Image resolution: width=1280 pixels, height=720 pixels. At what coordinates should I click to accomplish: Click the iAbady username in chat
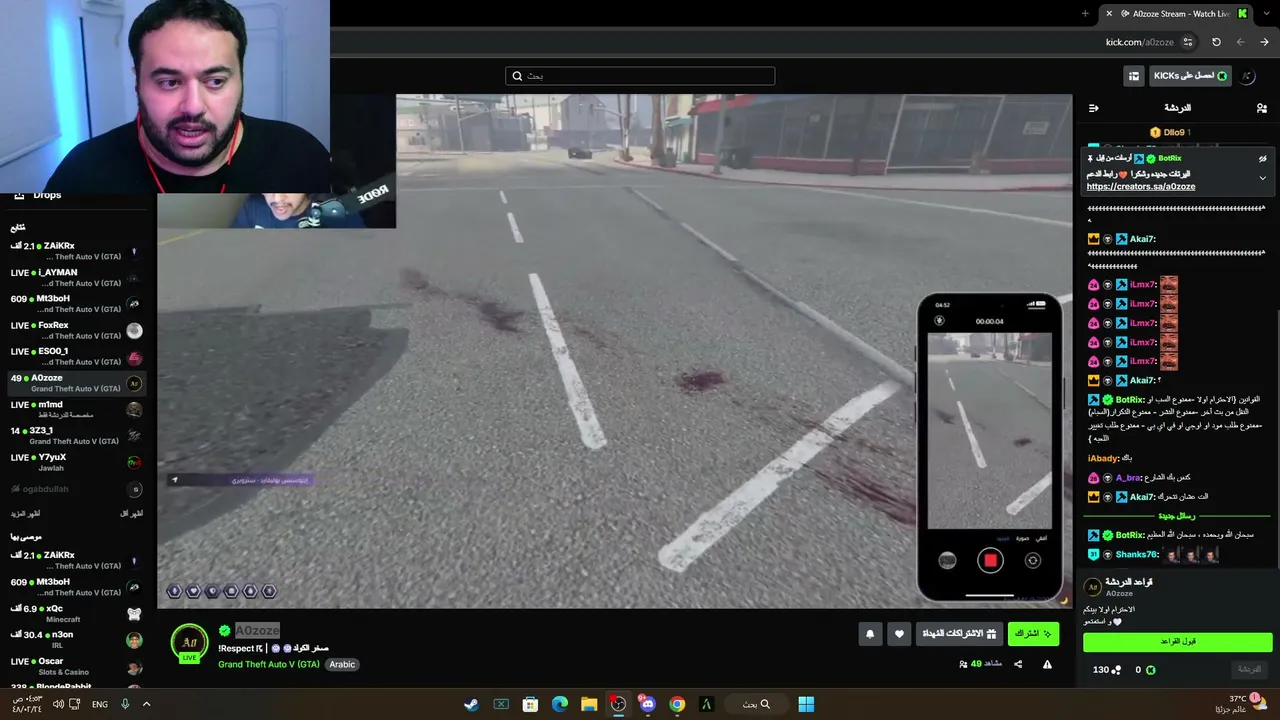tap(1104, 458)
